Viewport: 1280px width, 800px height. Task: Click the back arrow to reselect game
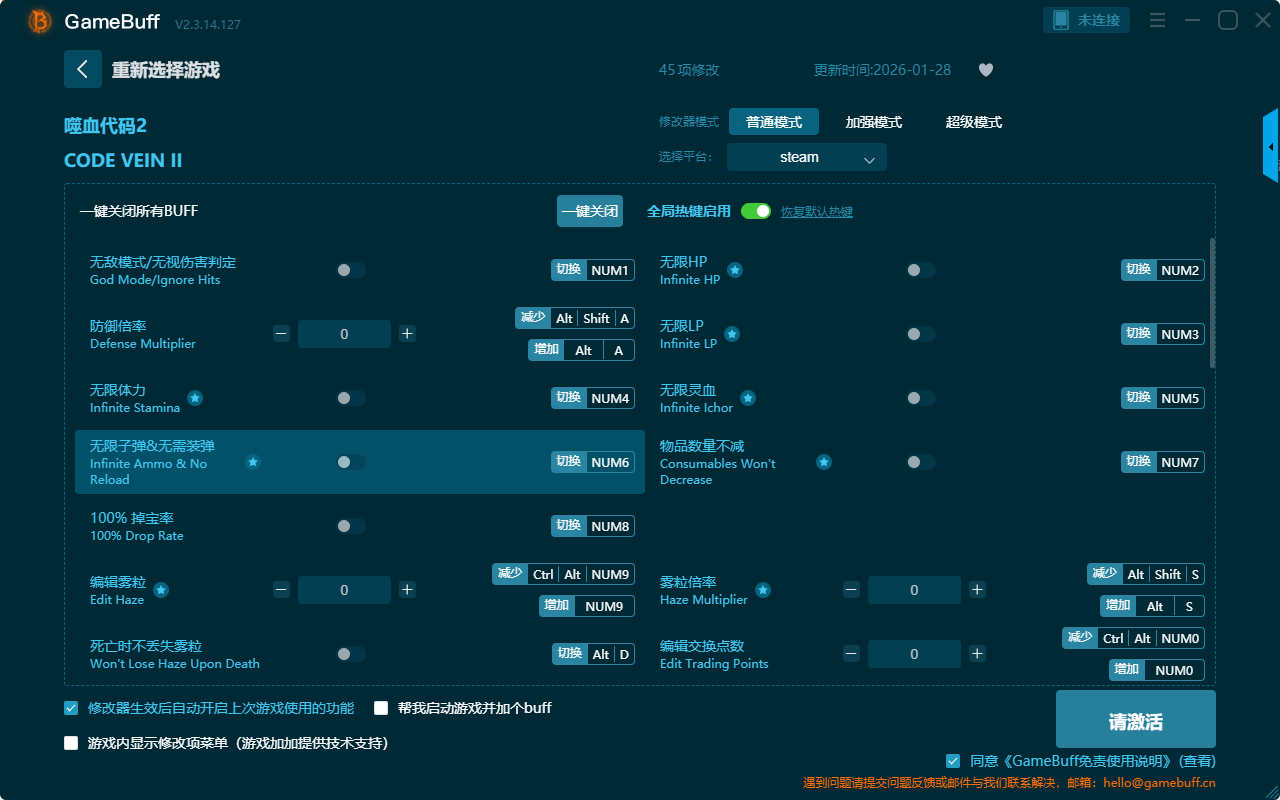click(x=83, y=69)
